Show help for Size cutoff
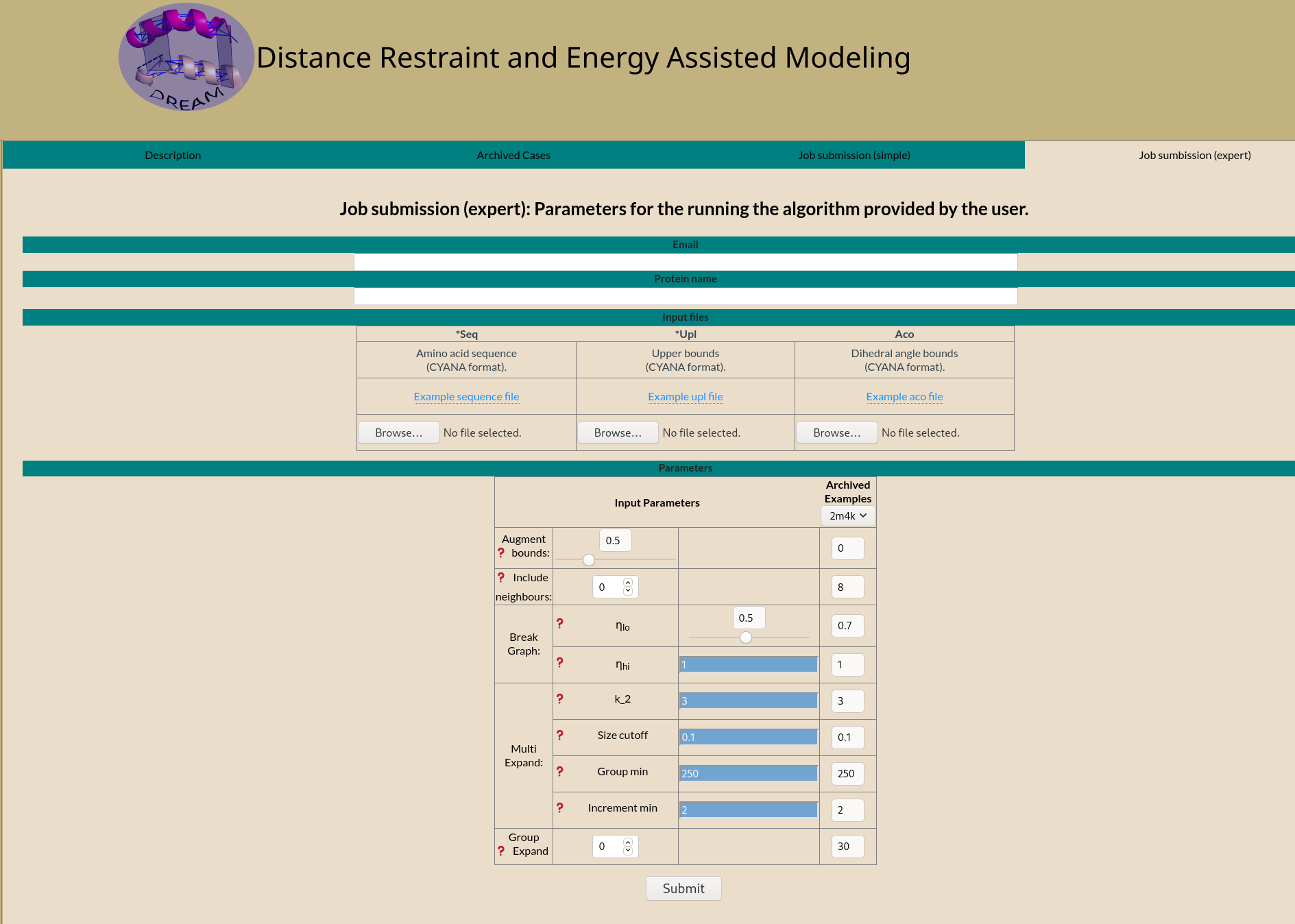Viewport: 1295px width, 924px height. [x=560, y=735]
